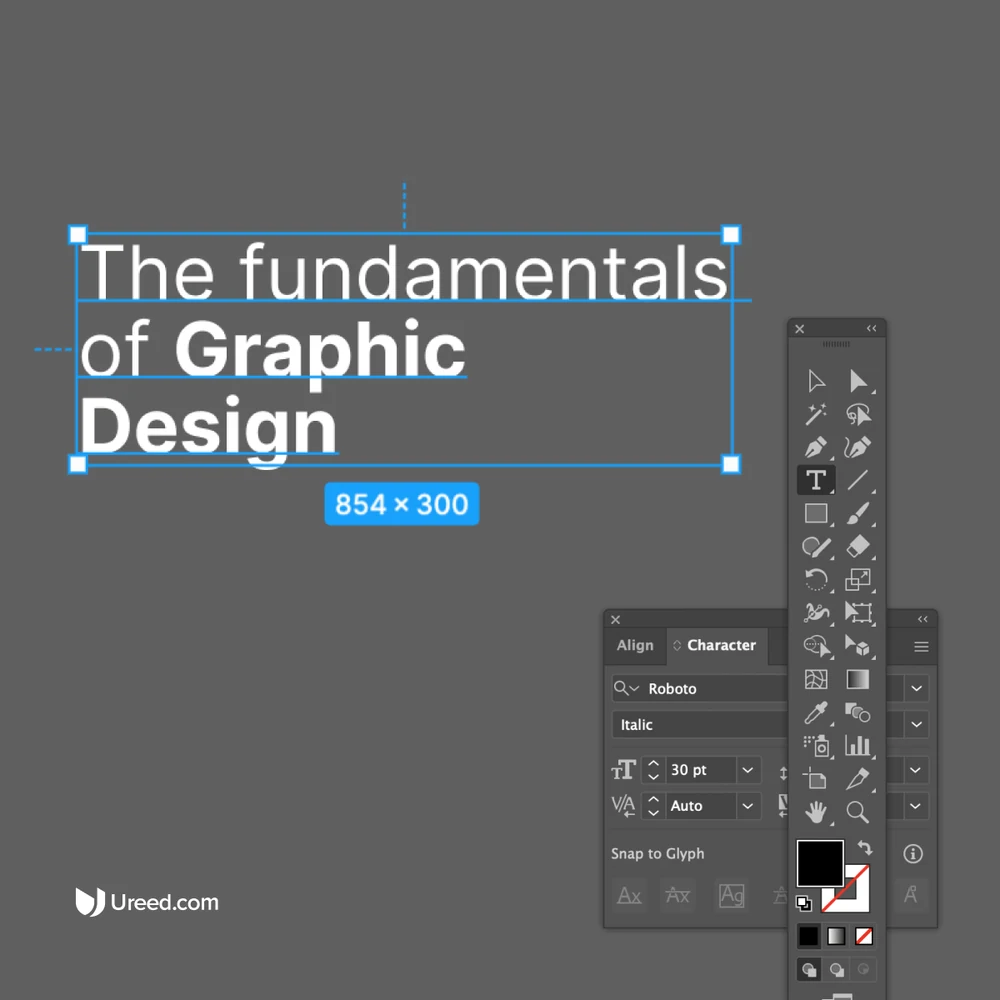Click the Italic font style field
Image resolution: width=1000 pixels, height=1000 pixels.
(700, 724)
